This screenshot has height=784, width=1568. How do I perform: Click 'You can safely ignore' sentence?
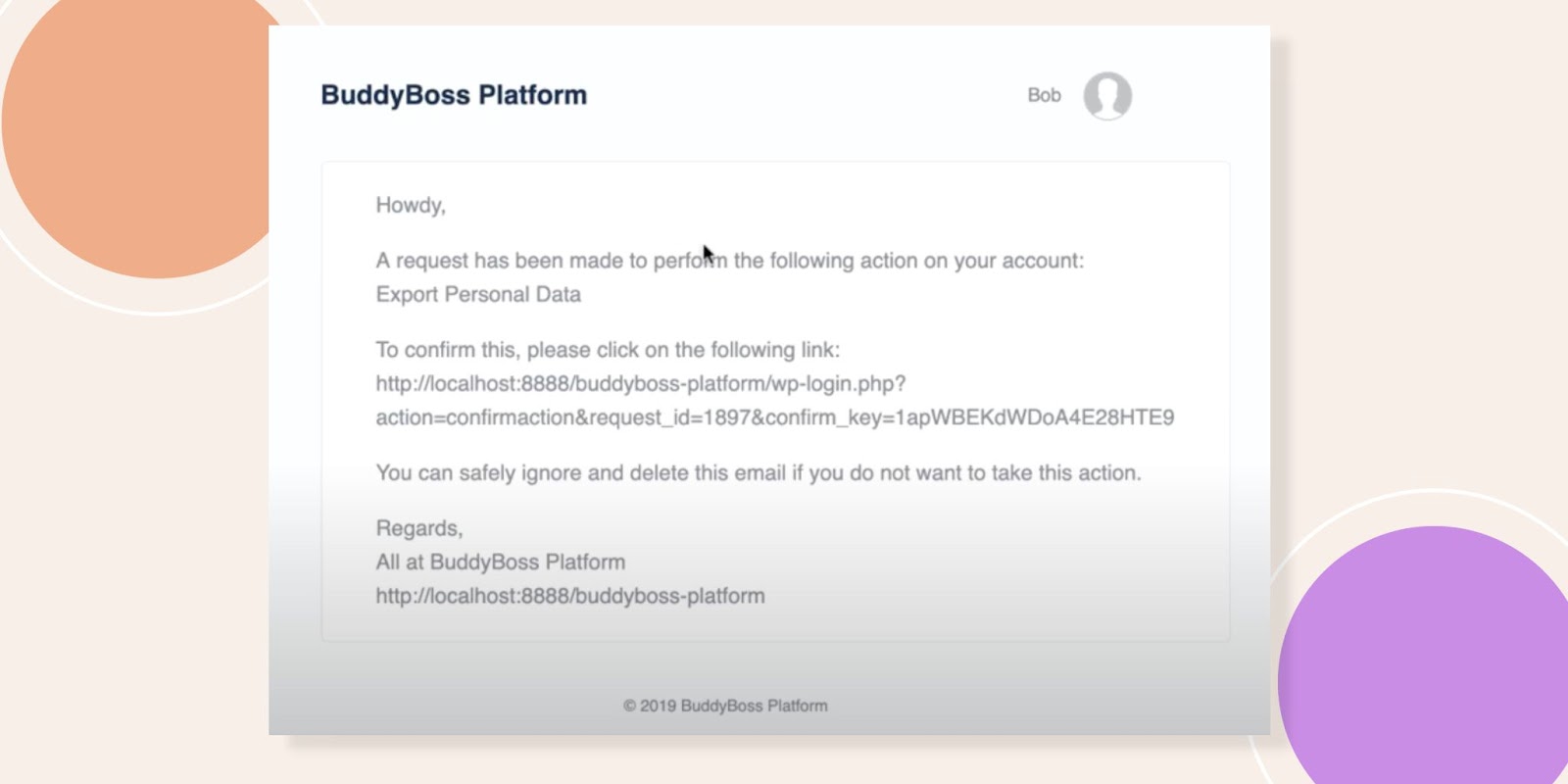click(759, 473)
